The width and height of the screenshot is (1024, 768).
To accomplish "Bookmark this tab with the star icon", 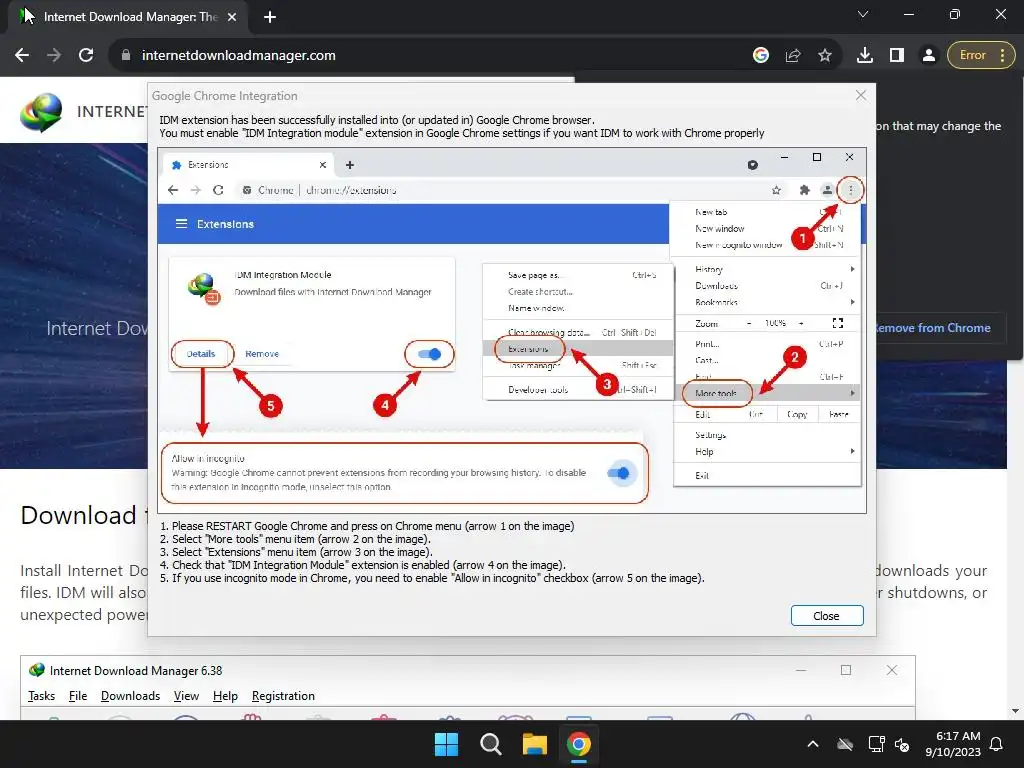I will coord(825,56).
